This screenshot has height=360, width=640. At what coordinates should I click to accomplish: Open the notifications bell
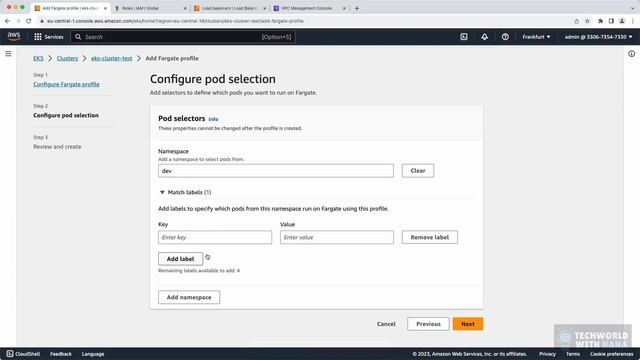(484, 37)
